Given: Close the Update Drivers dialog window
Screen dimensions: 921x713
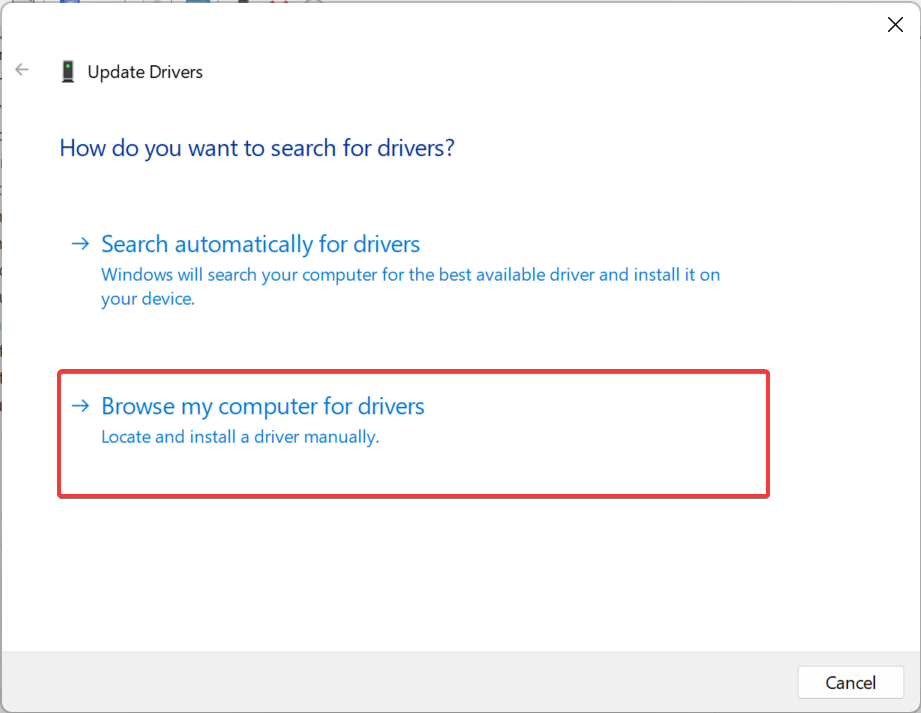Looking at the screenshot, I should [x=895, y=25].
